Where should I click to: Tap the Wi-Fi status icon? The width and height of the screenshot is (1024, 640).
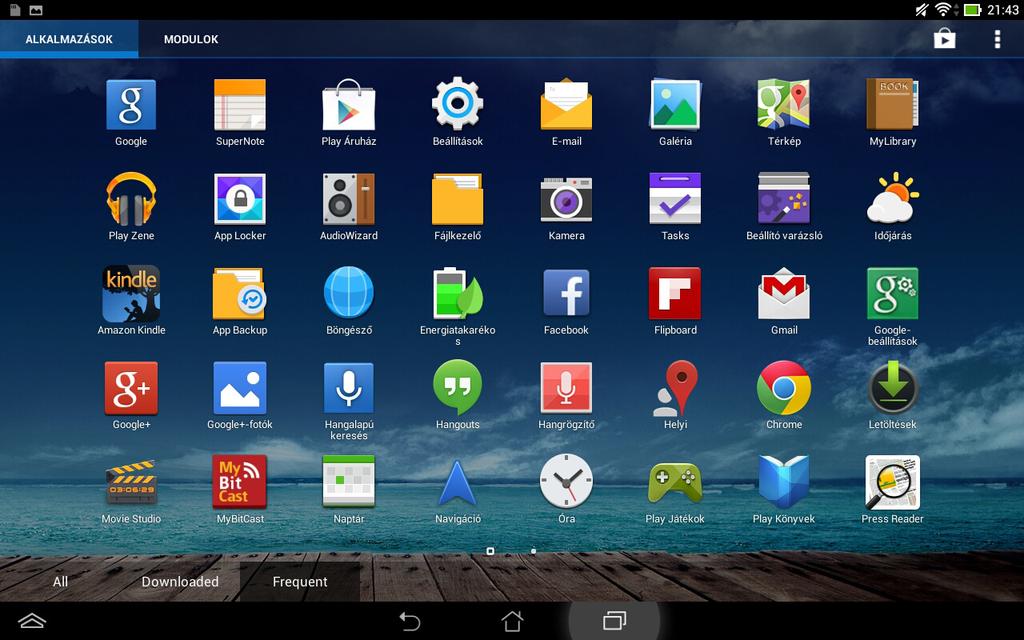[x=944, y=9]
